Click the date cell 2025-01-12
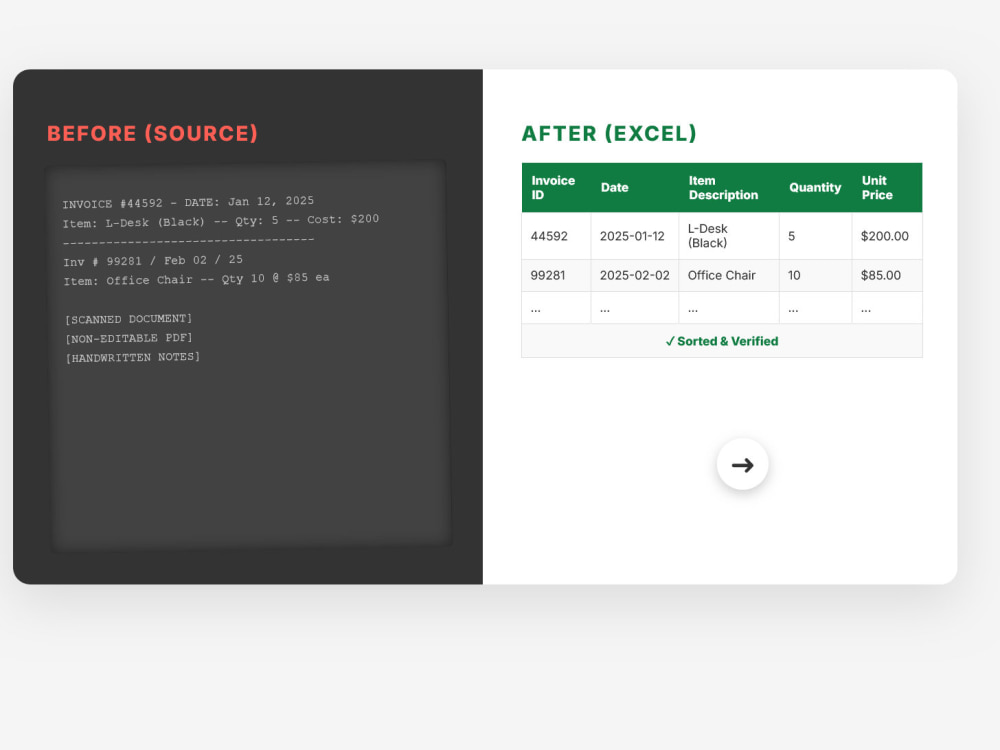 [635, 236]
